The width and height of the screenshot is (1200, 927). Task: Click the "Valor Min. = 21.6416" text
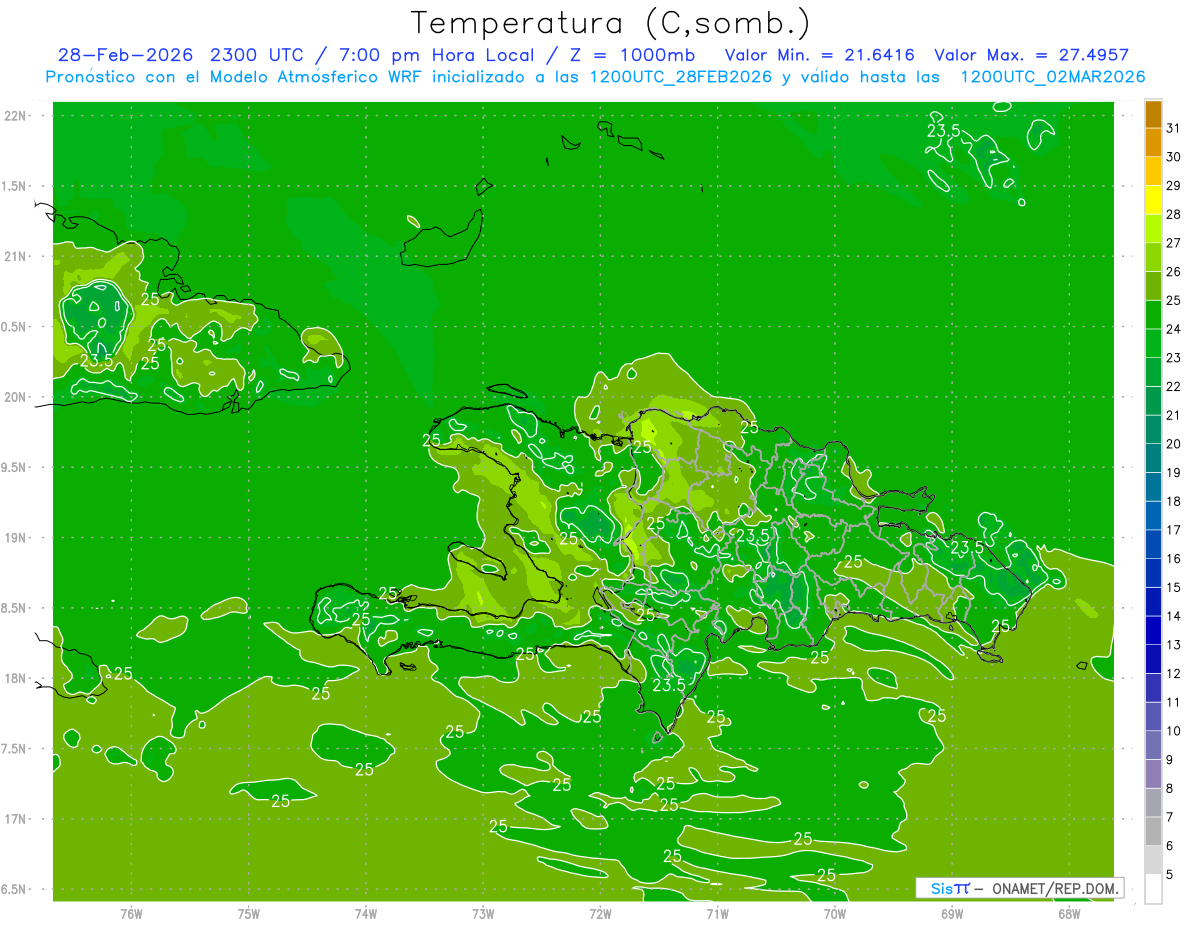click(819, 55)
